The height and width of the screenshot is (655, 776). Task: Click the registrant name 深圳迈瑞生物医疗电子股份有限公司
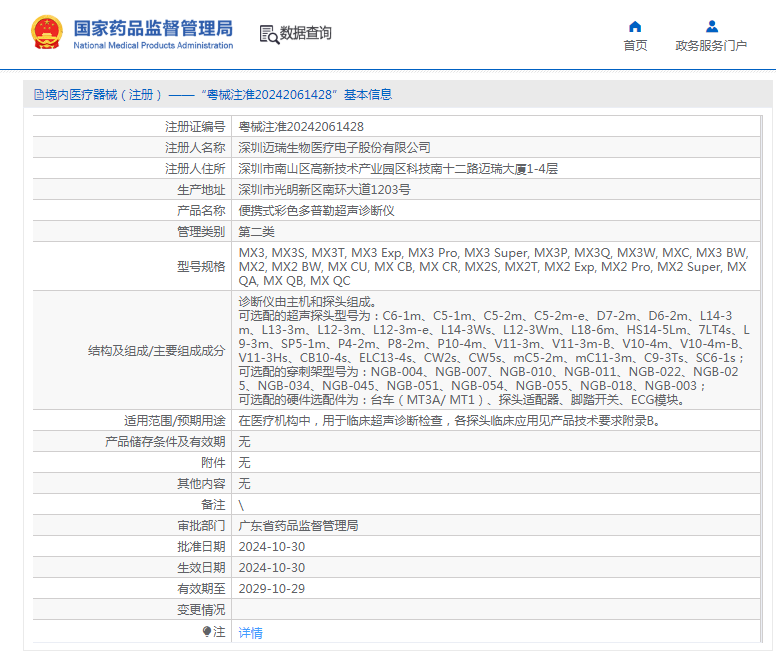pos(334,148)
